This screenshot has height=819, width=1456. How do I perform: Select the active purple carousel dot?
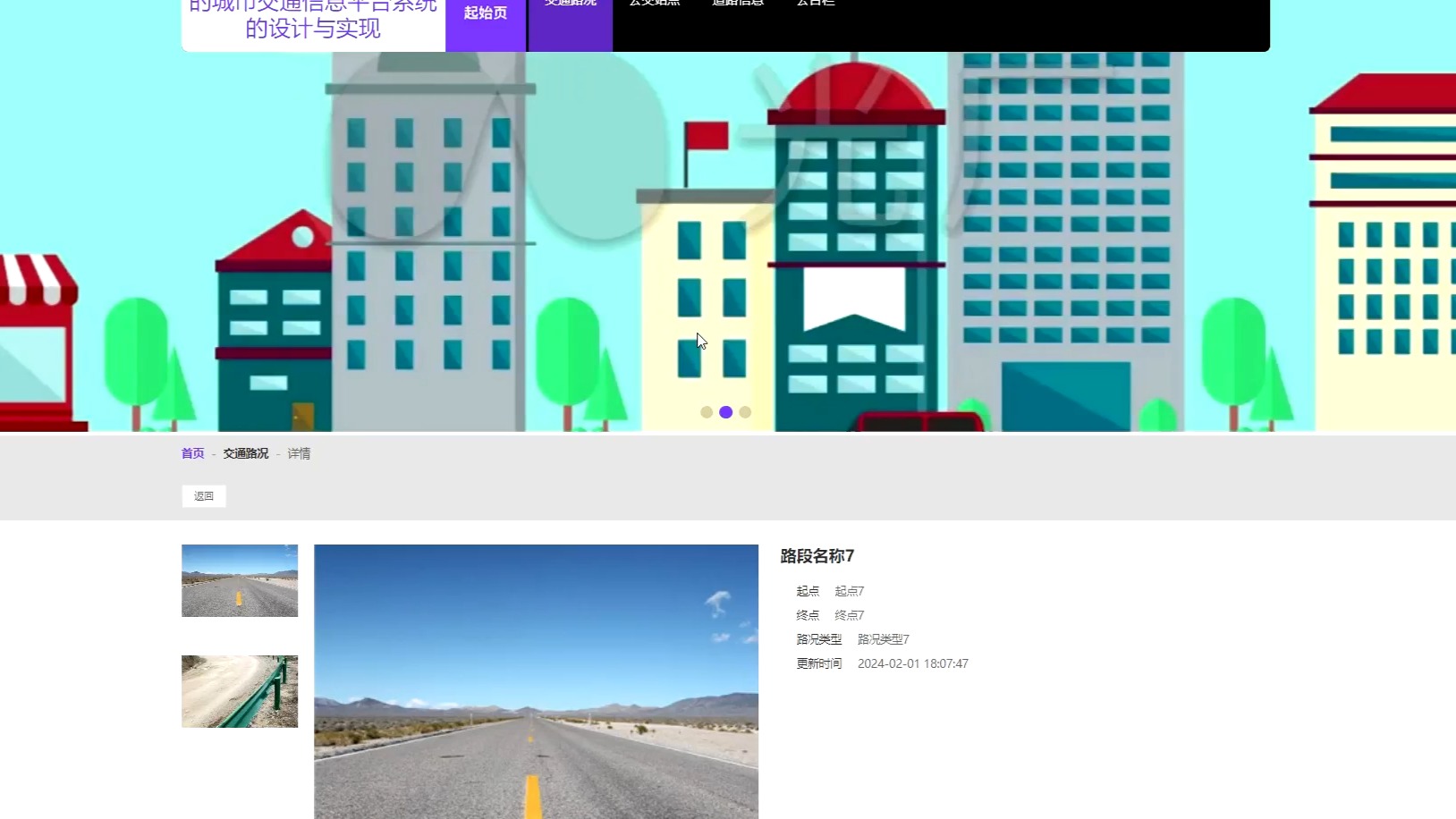click(x=726, y=412)
